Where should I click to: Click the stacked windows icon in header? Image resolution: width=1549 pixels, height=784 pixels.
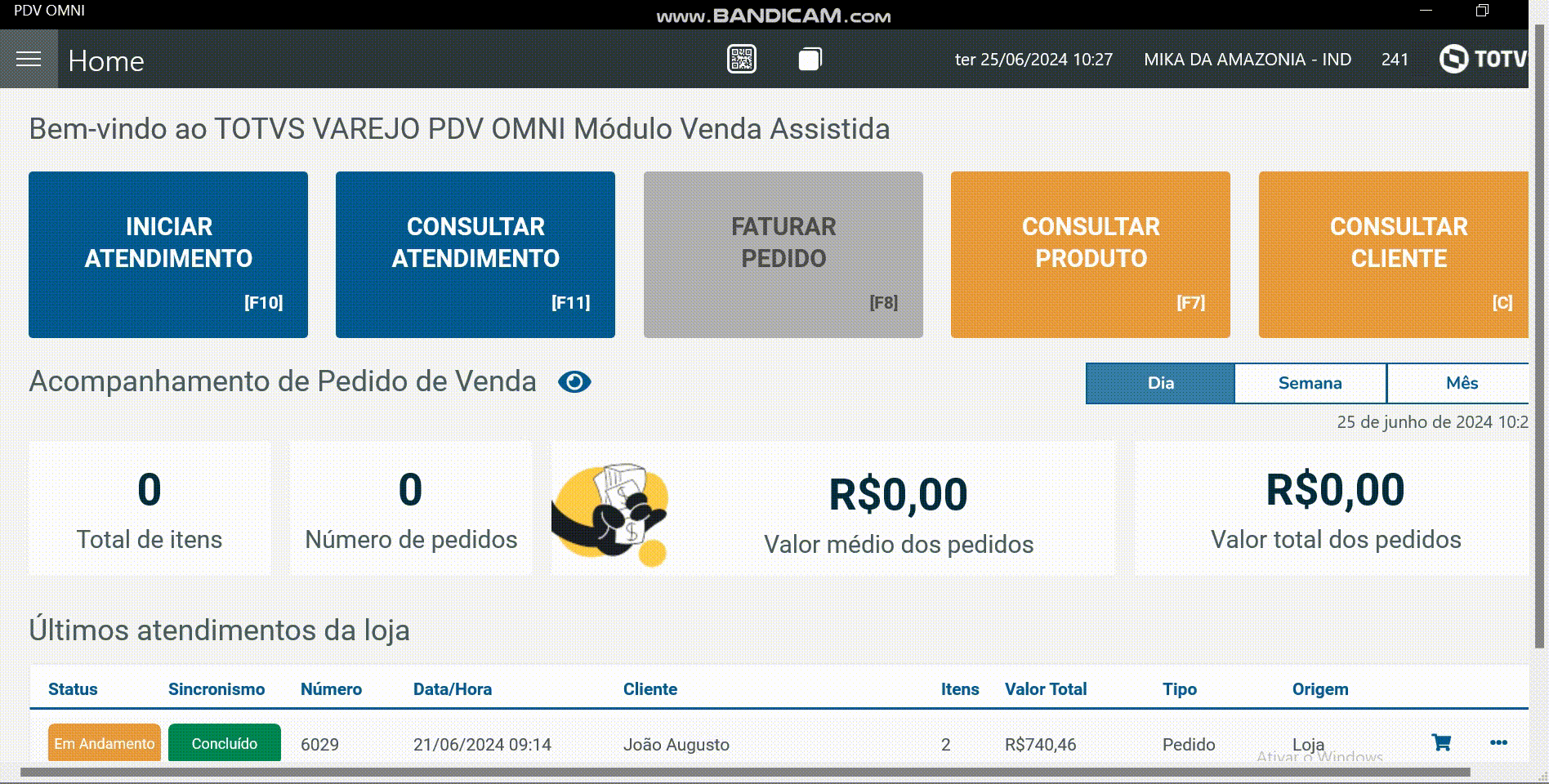pos(810,59)
